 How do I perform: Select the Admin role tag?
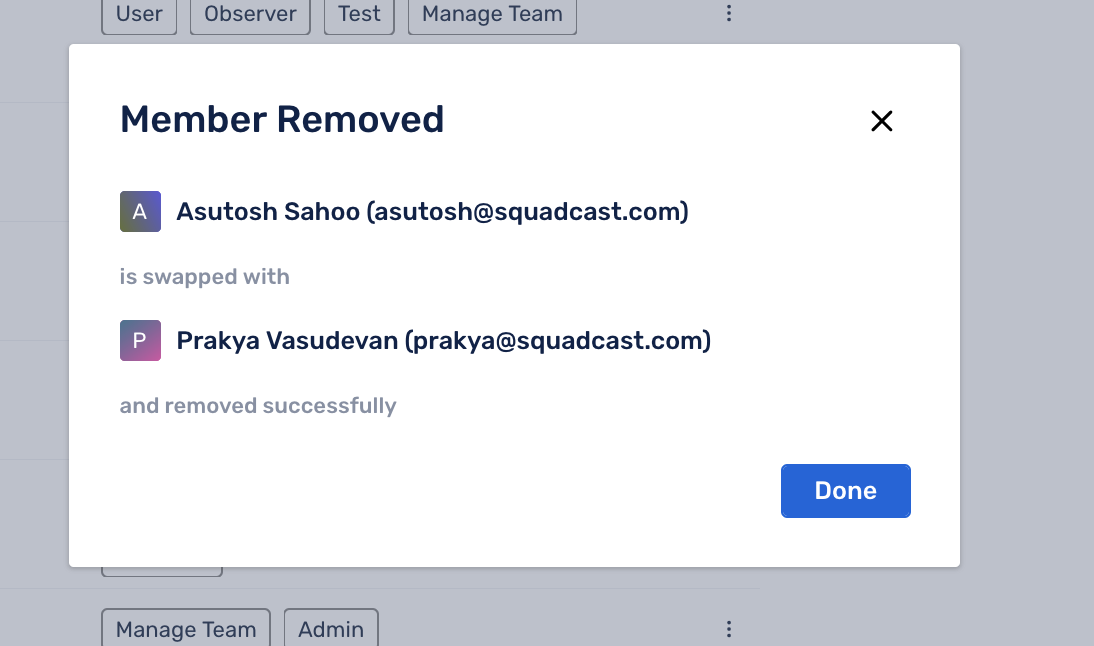pos(331,629)
